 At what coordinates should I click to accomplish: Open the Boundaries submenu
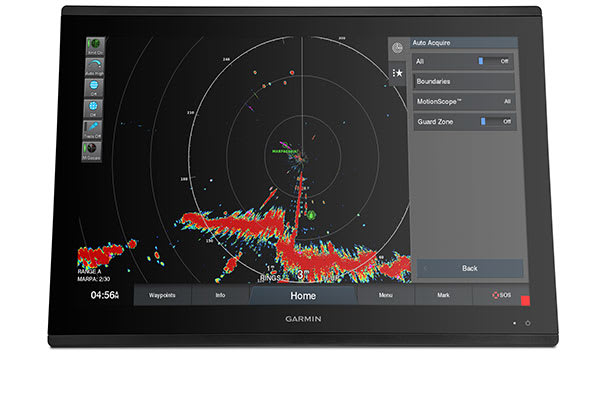pos(464,81)
